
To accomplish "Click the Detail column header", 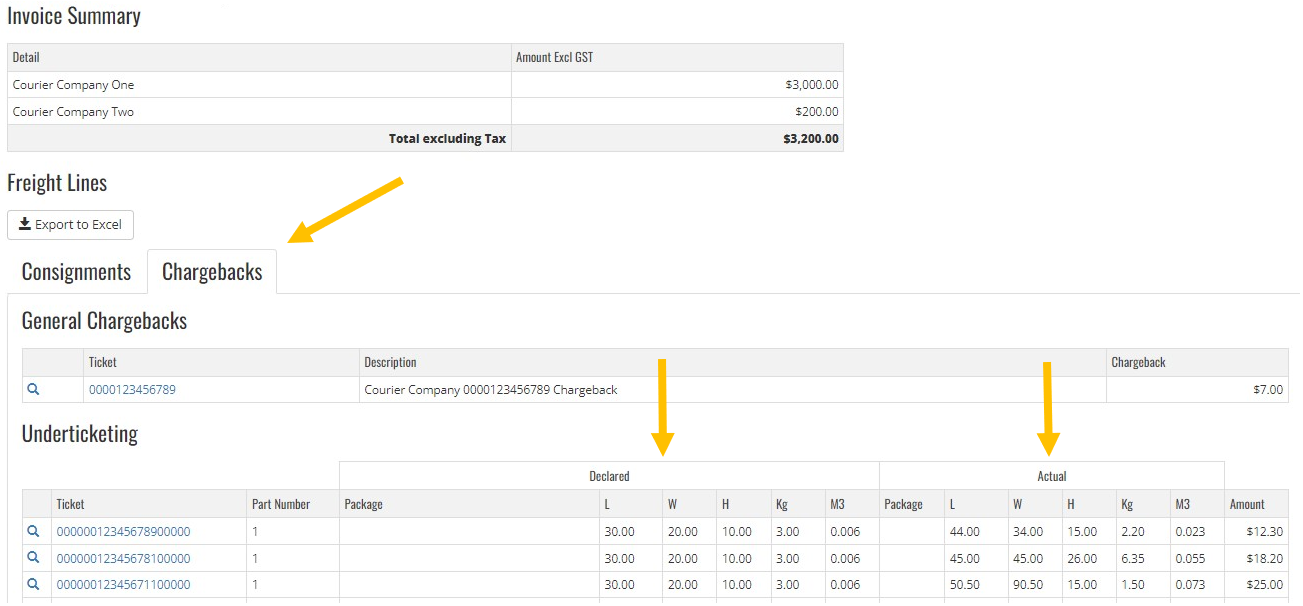I will 26,58.
